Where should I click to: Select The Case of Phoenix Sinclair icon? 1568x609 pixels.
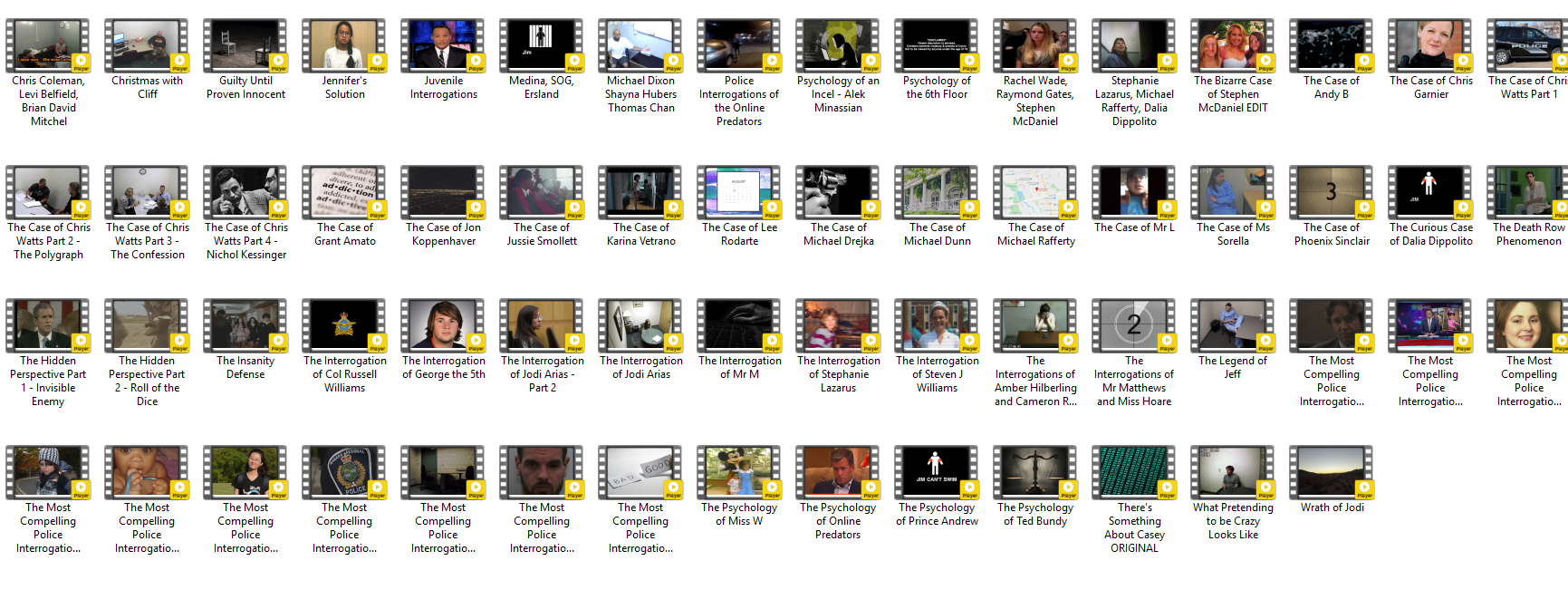tap(1332, 192)
